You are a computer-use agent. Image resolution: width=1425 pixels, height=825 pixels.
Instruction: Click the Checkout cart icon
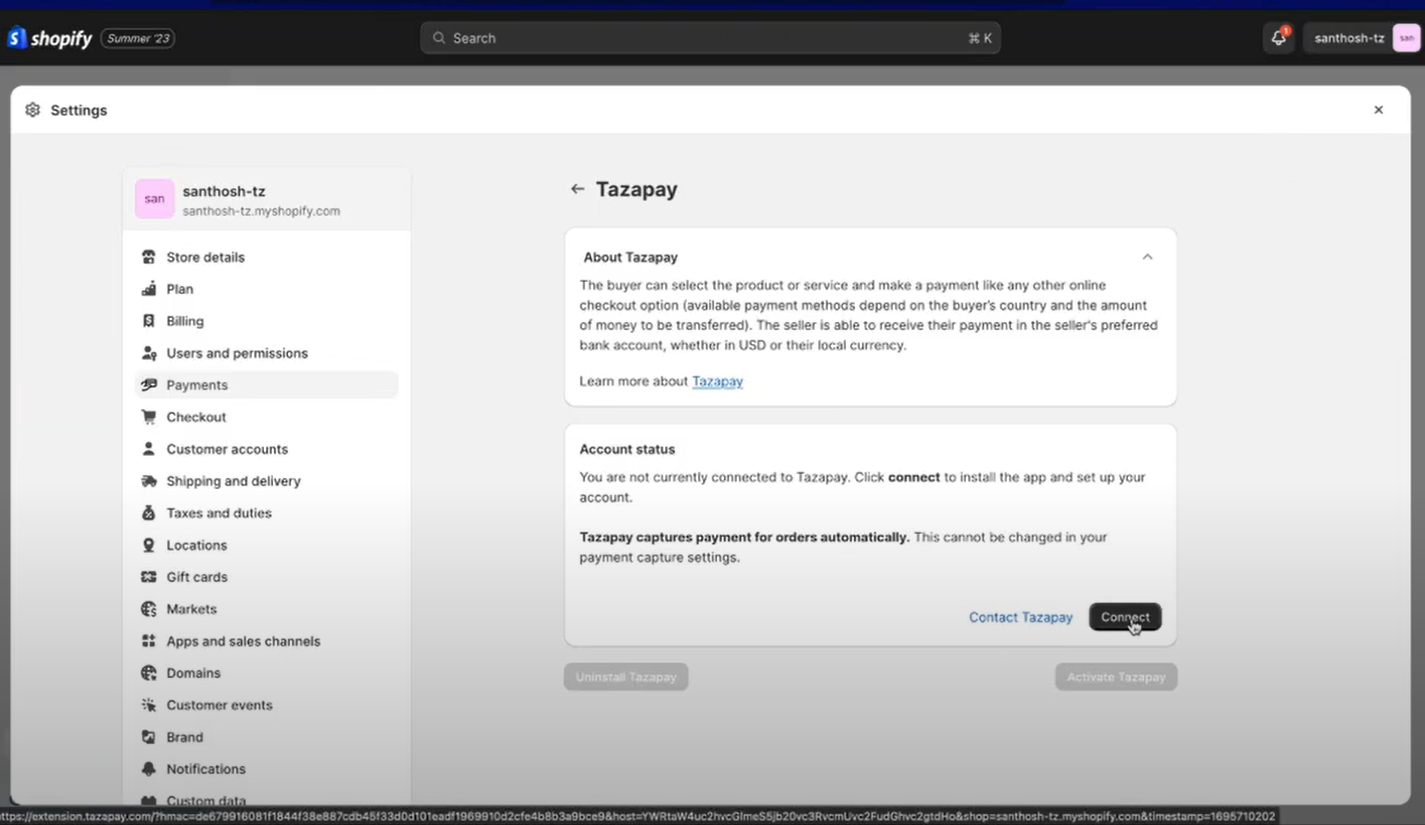[x=149, y=417]
